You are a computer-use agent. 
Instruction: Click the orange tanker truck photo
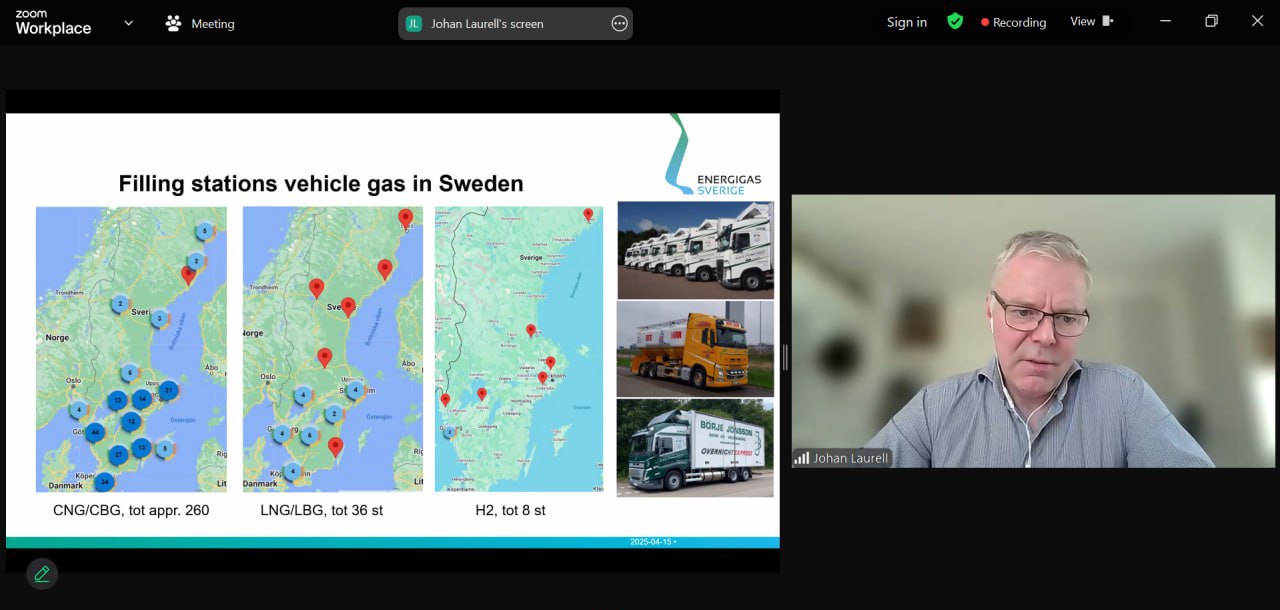(x=695, y=349)
